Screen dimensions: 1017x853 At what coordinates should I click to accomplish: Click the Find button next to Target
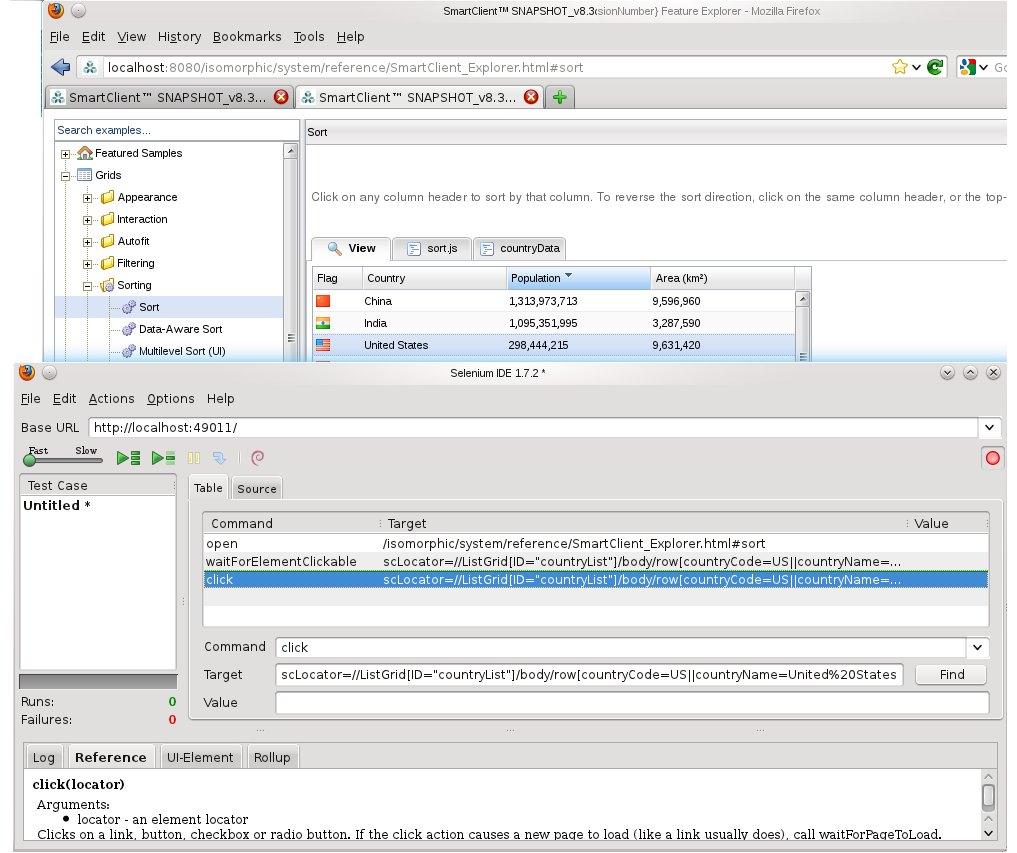[x=951, y=674]
